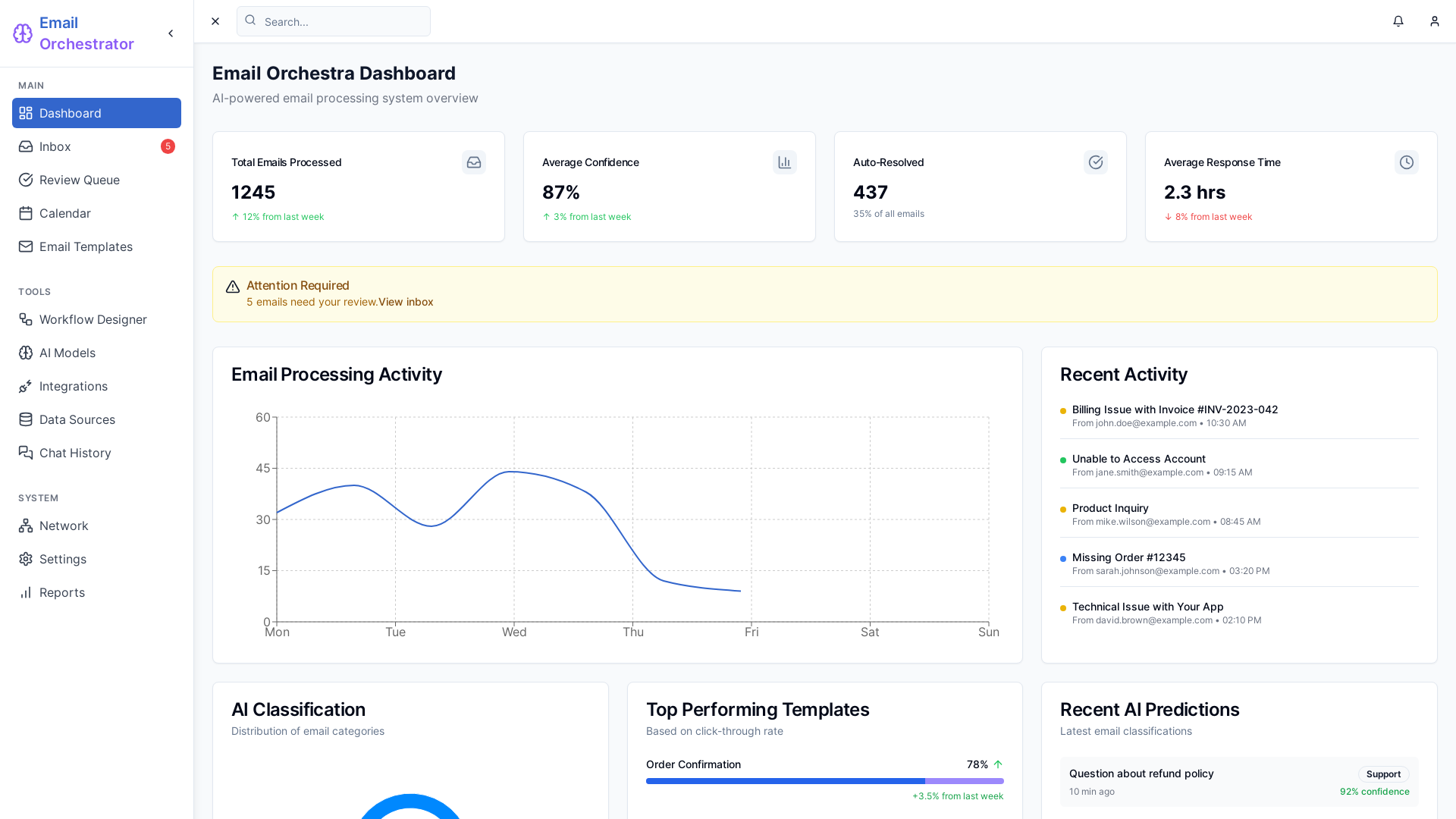Viewport: 1456px width, 819px height.
Task: Click check icon on Auto-Resolved card
Action: [1096, 162]
